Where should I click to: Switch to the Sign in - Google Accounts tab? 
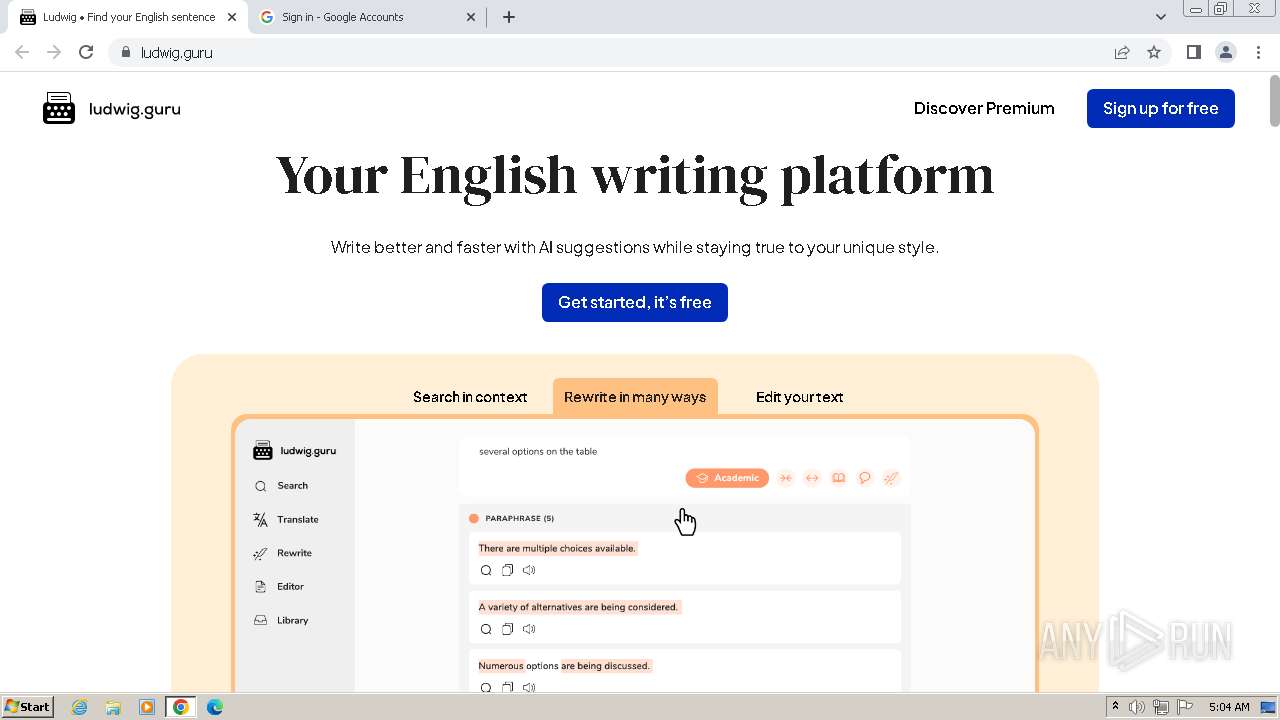367,17
